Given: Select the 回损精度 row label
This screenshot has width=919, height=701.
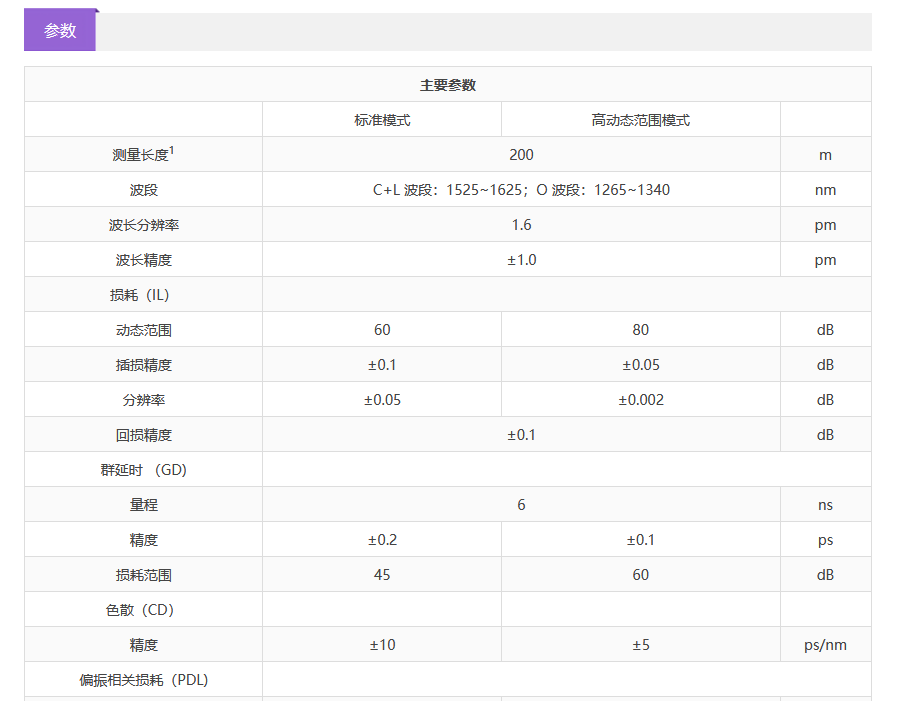Looking at the screenshot, I should pos(144,435).
